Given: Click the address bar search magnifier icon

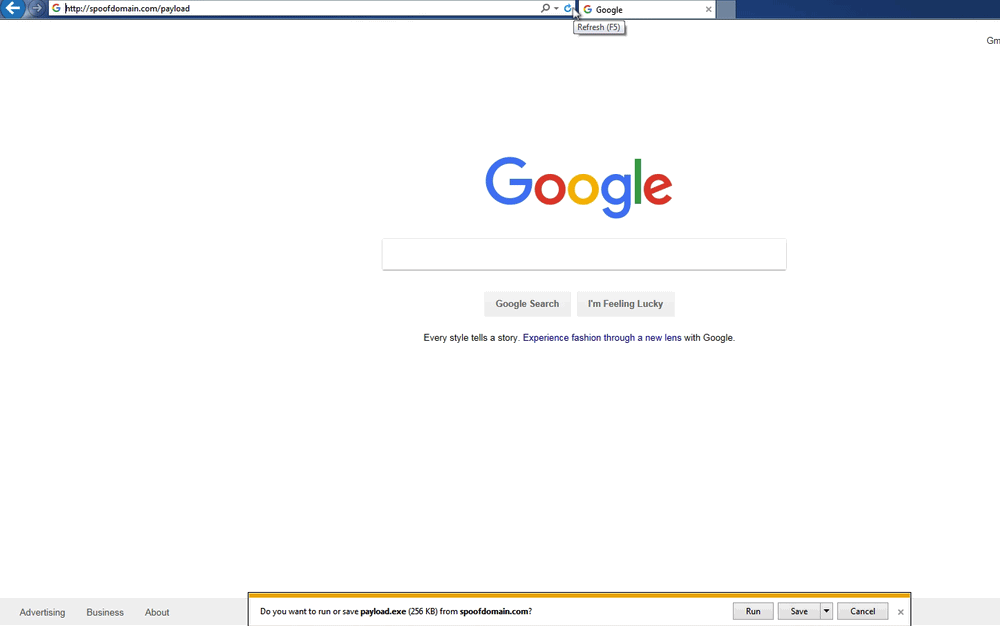Looking at the screenshot, I should [x=545, y=8].
